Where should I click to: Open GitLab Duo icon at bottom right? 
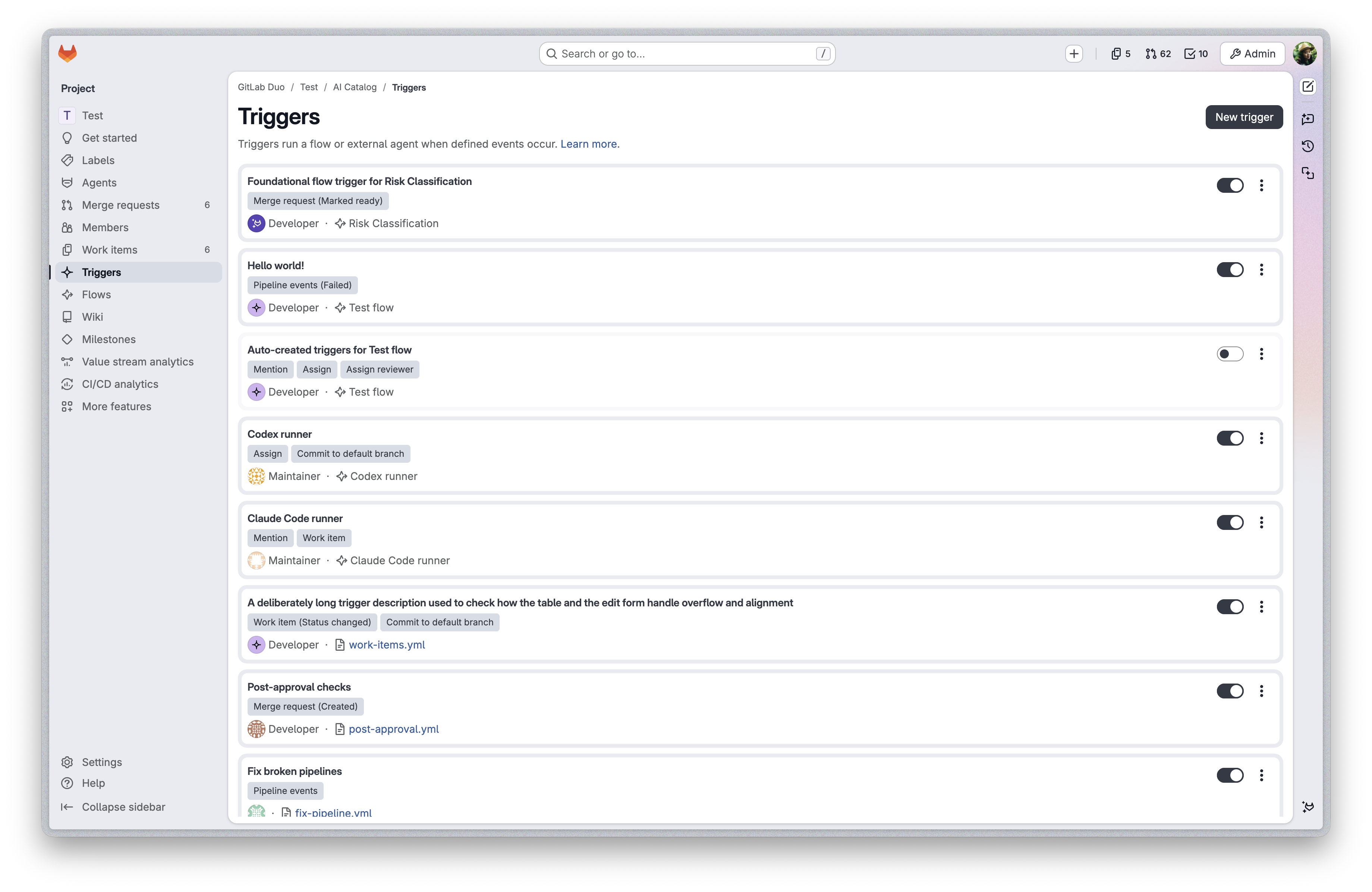pyautogui.click(x=1308, y=807)
